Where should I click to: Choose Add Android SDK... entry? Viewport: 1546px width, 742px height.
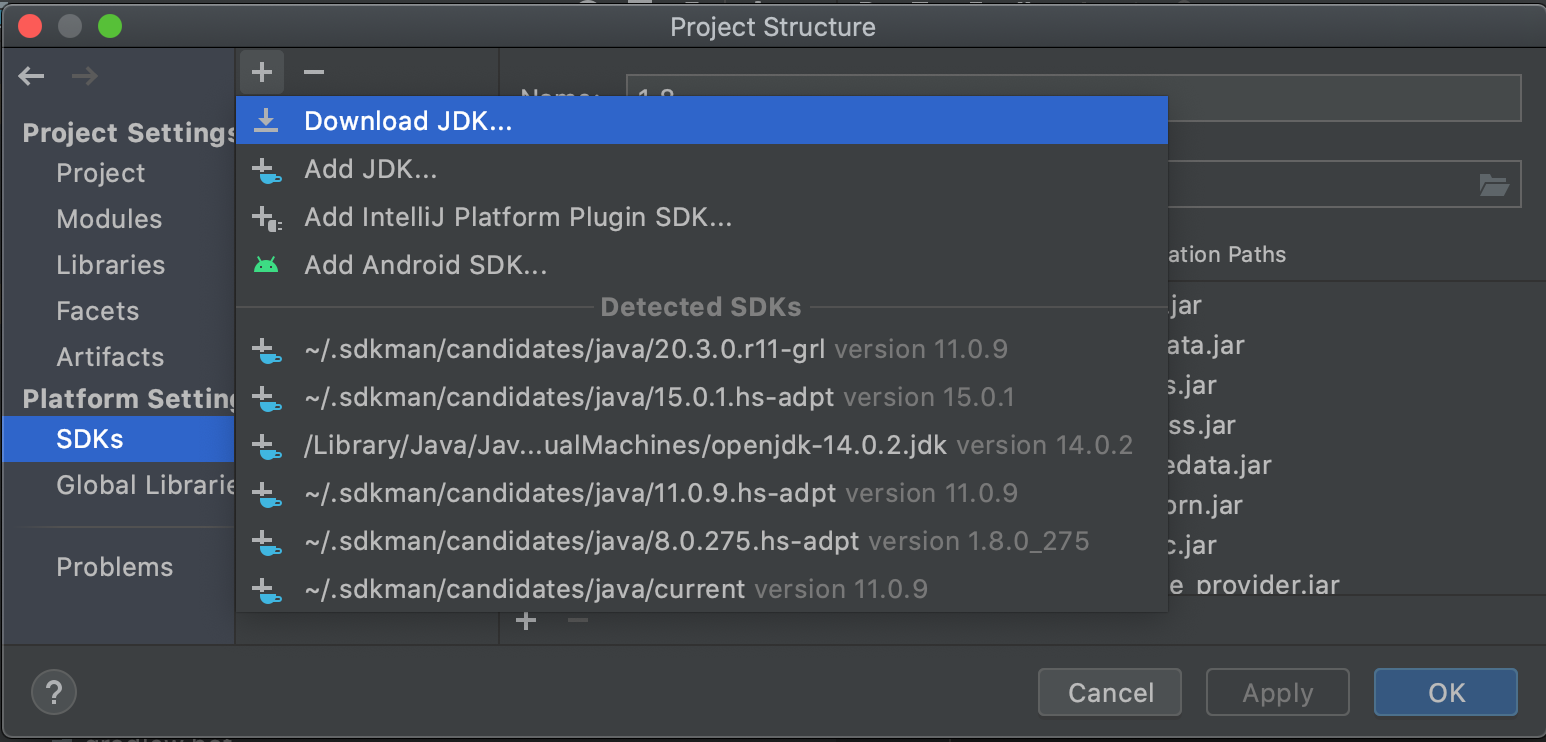coord(702,265)
